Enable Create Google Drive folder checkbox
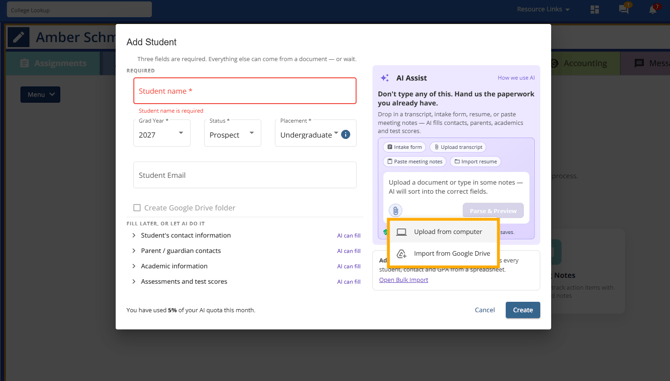Viewport: 670px width, 381px height. [137, 208]
